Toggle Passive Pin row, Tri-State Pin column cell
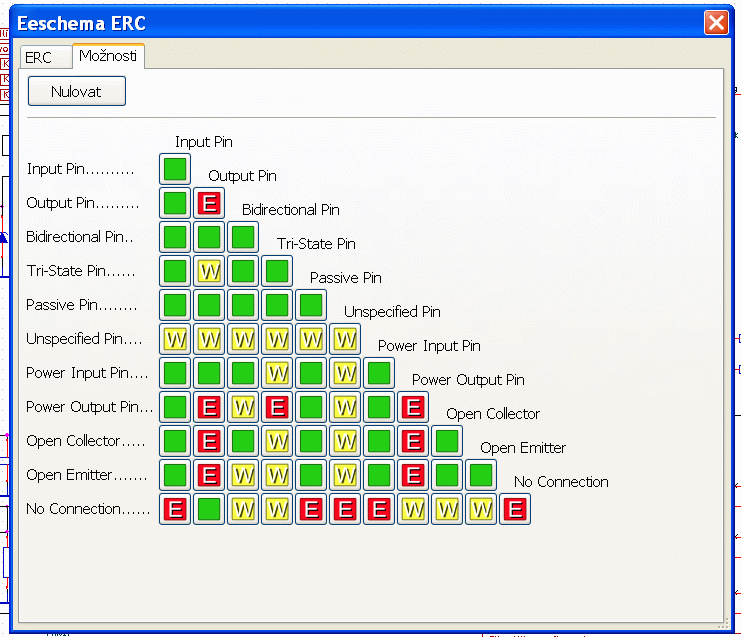741x637 pixels. tap(277, 305)
